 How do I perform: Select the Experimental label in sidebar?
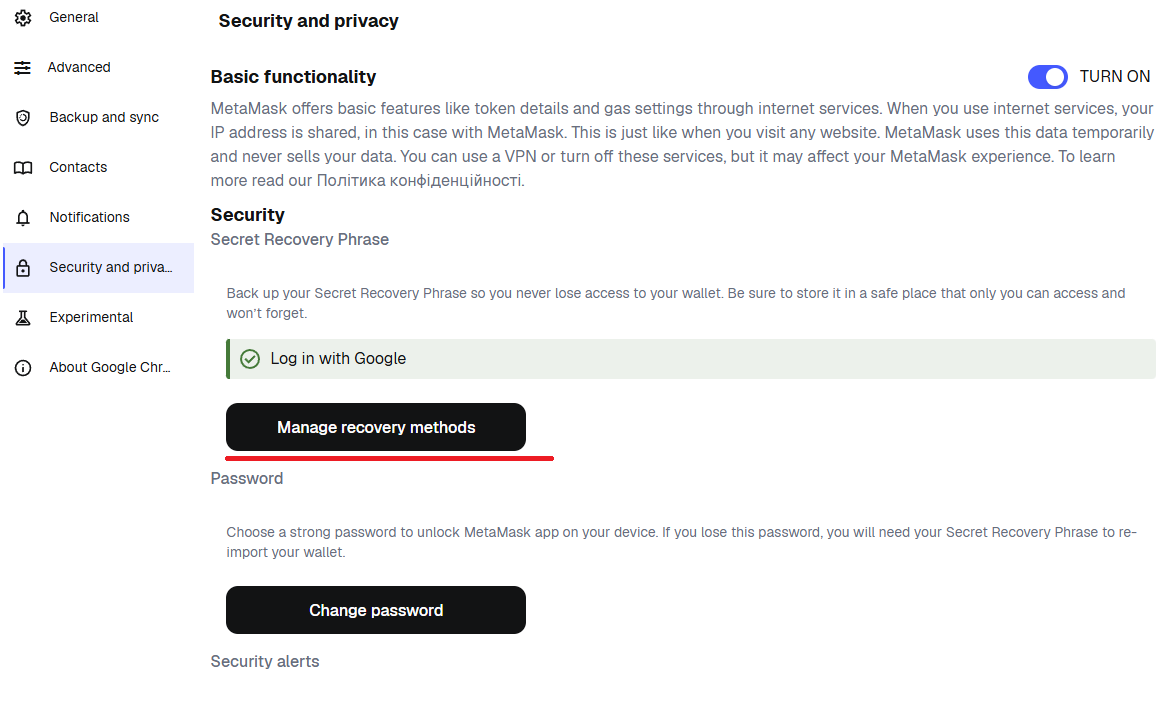pyautogui.click(x=91, y=318)
